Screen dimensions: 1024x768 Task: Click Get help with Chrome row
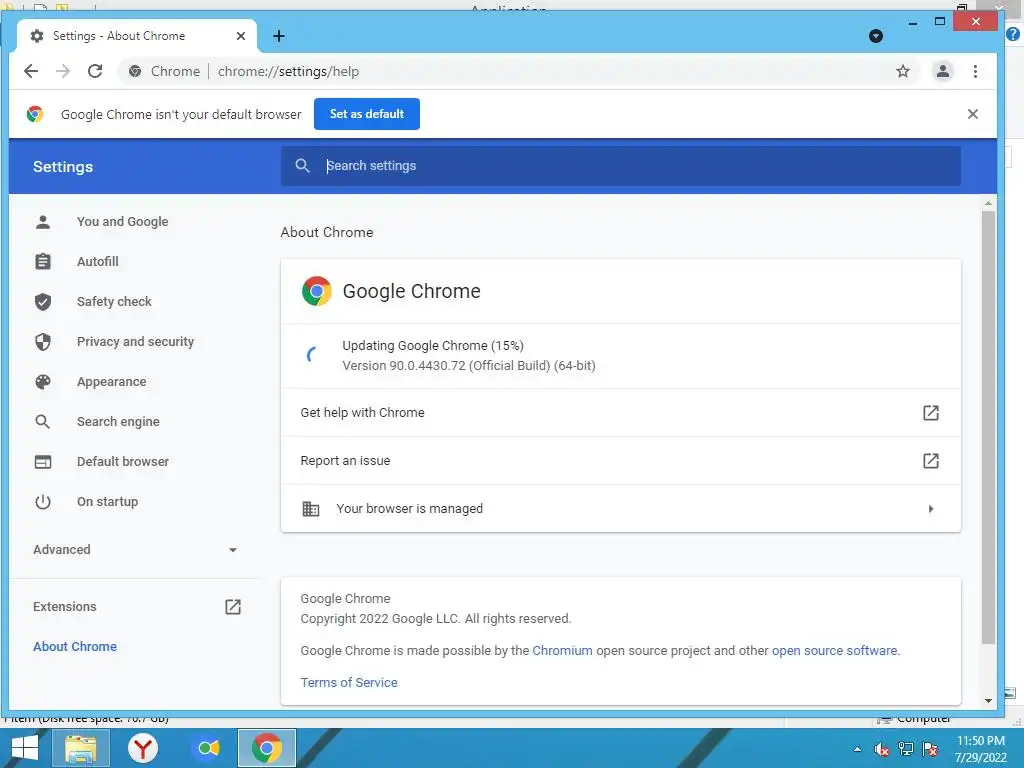tap(620, 413)
